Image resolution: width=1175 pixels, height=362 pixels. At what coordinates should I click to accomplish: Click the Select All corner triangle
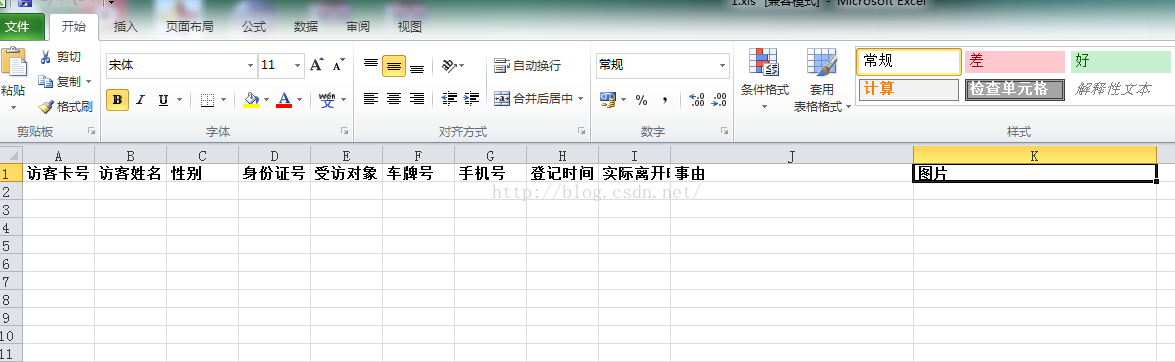point(11,155)
